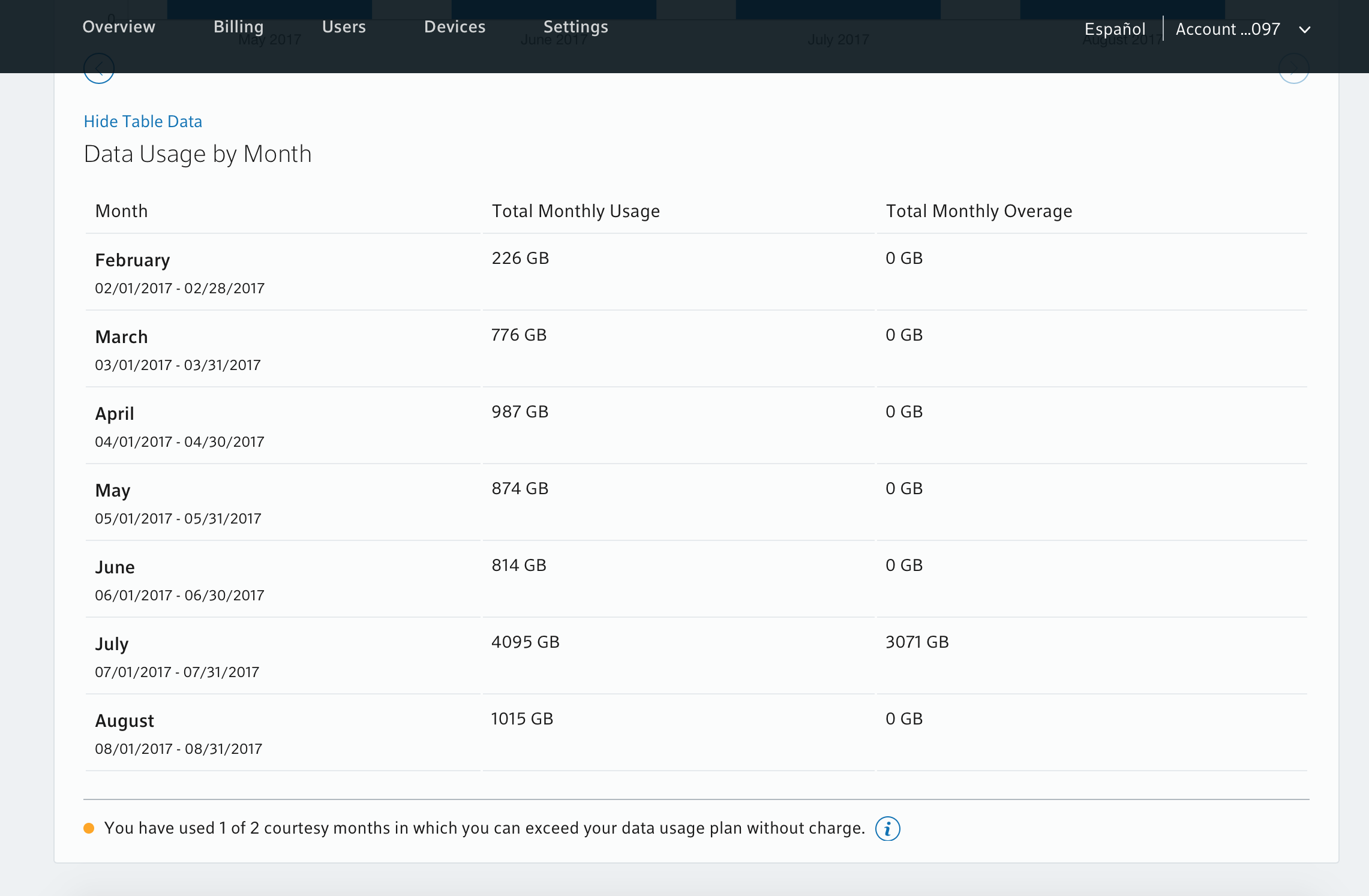Navigate to Devices
Viewport: 1369px width, 896px height.
(x=454, y=27)
